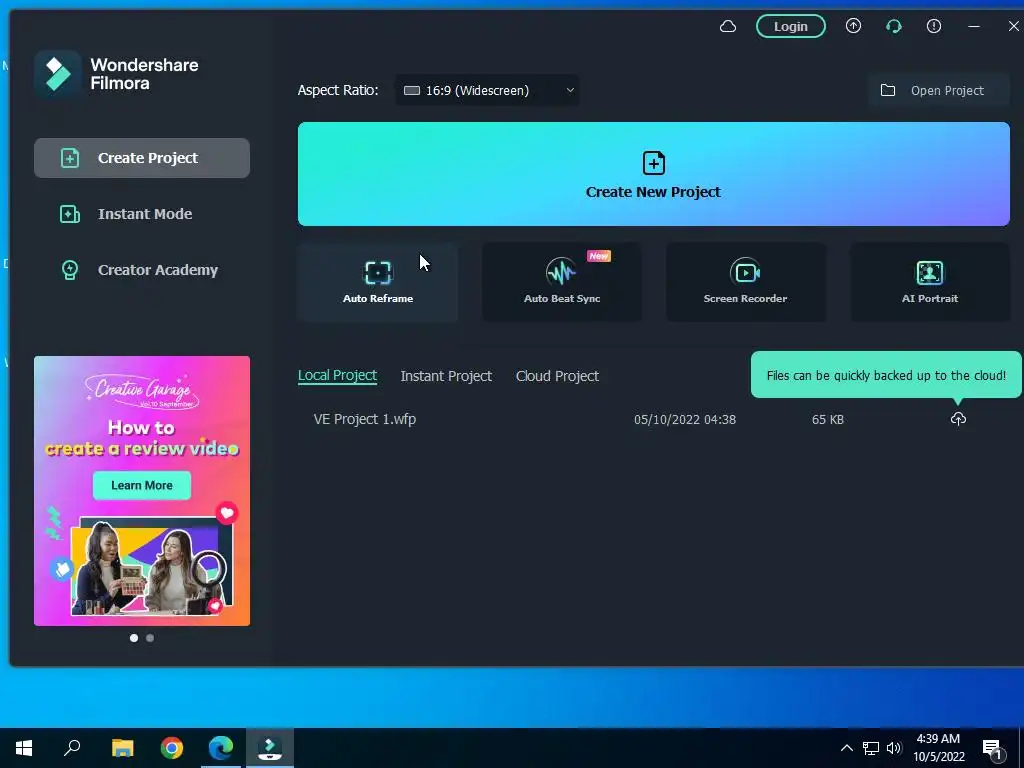The width and height of the screenshot is (1024, 768).
Task: Launch the AI Portrait tool
Action: [x=929, y=282]
